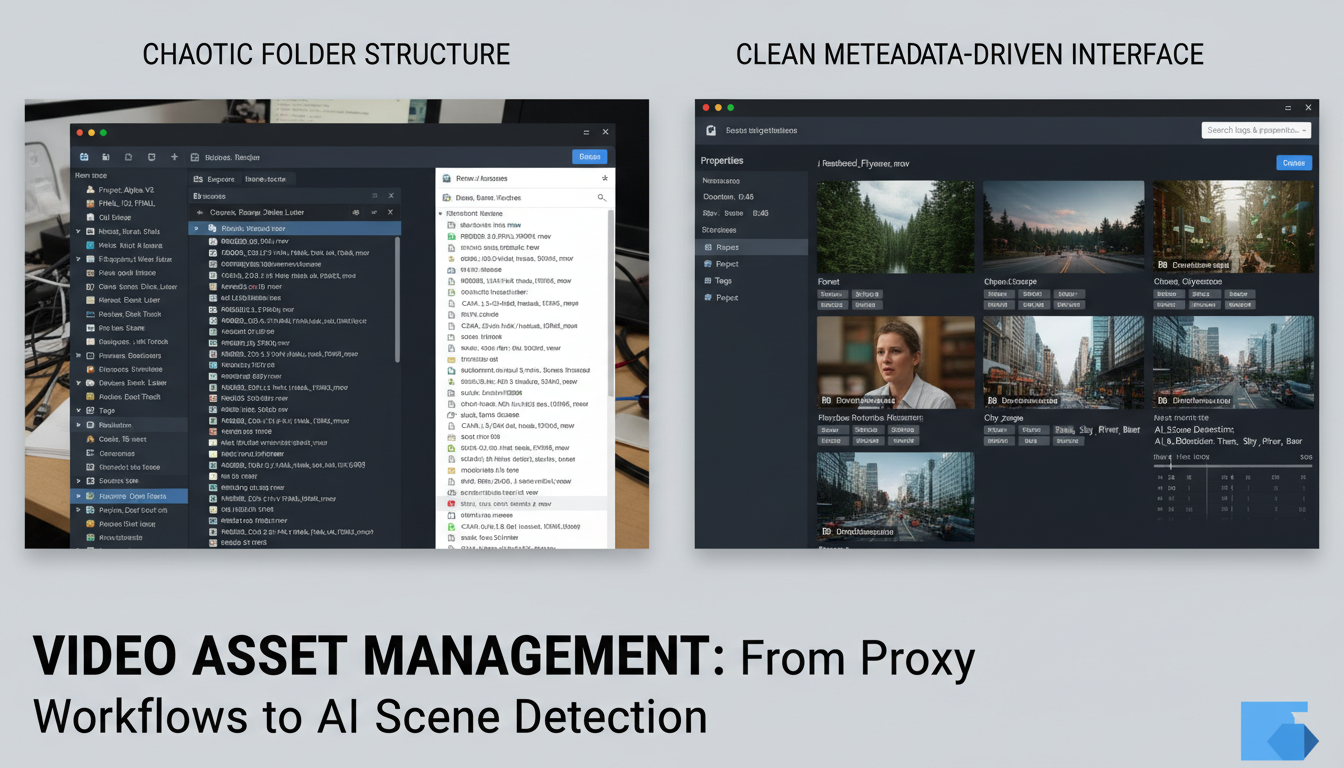Open the camera capture icon in the toolbar

[106, 157]
